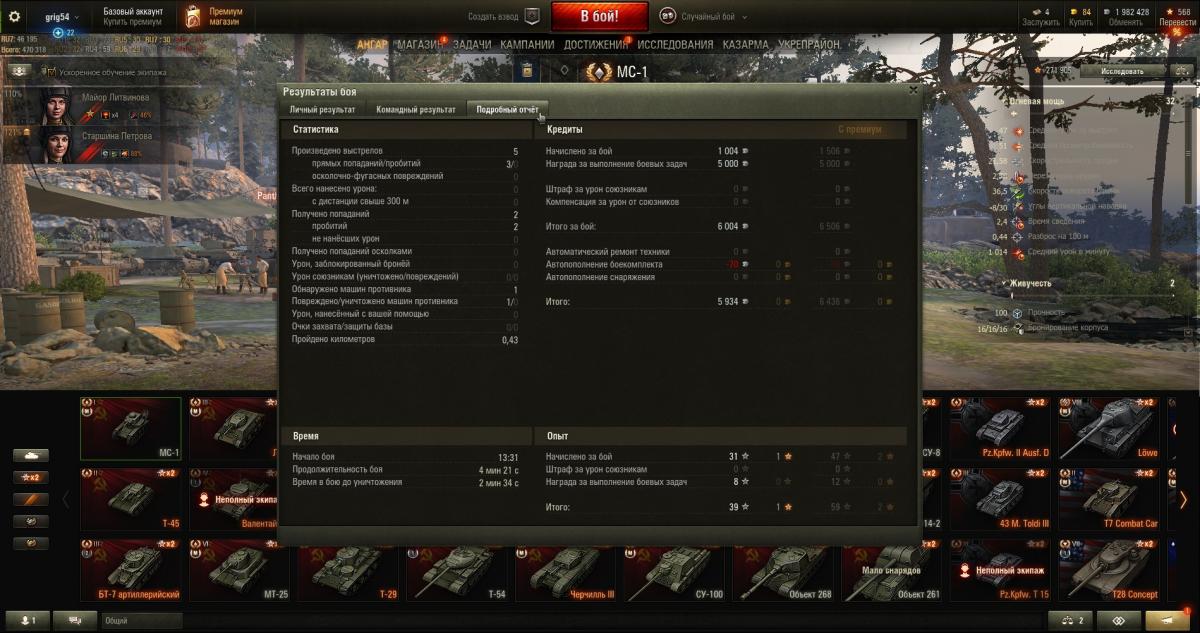This screenshot has width=1200, height=633.
Task: Select the Т-29 tank
Action: [348, 570]
